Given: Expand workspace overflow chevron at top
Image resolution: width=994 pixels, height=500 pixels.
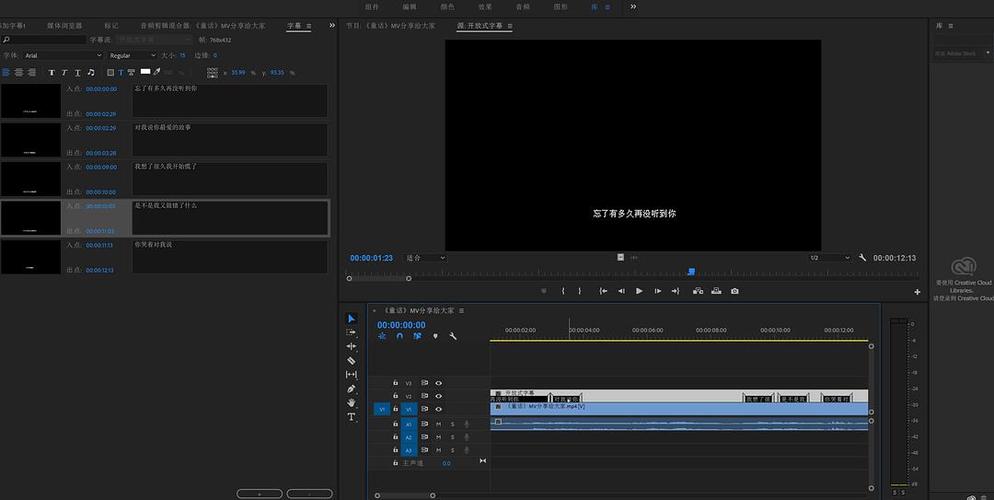Looking at the screenshot, I should (633, 6).
